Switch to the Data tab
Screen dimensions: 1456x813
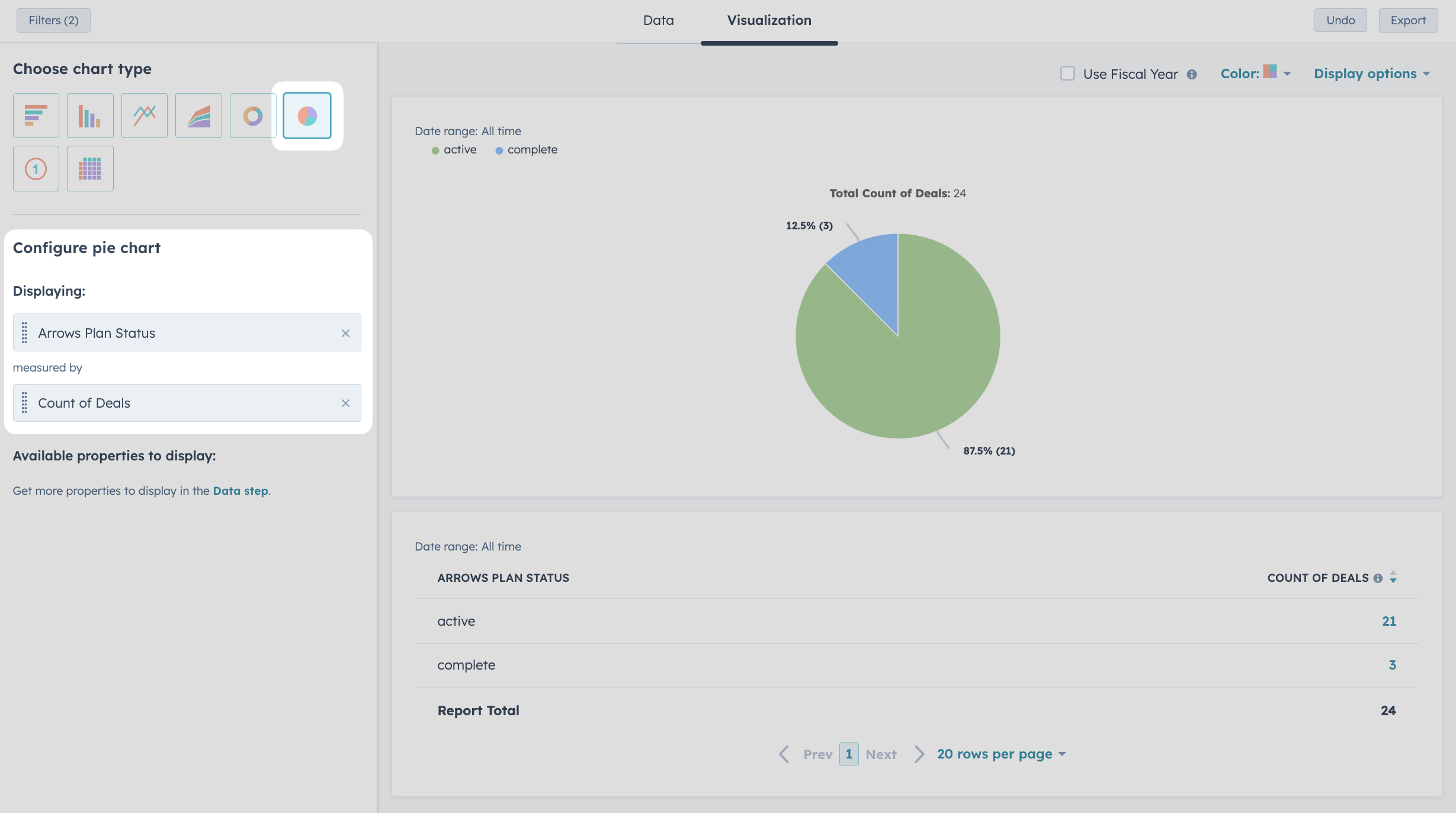(x=658, y=20)
